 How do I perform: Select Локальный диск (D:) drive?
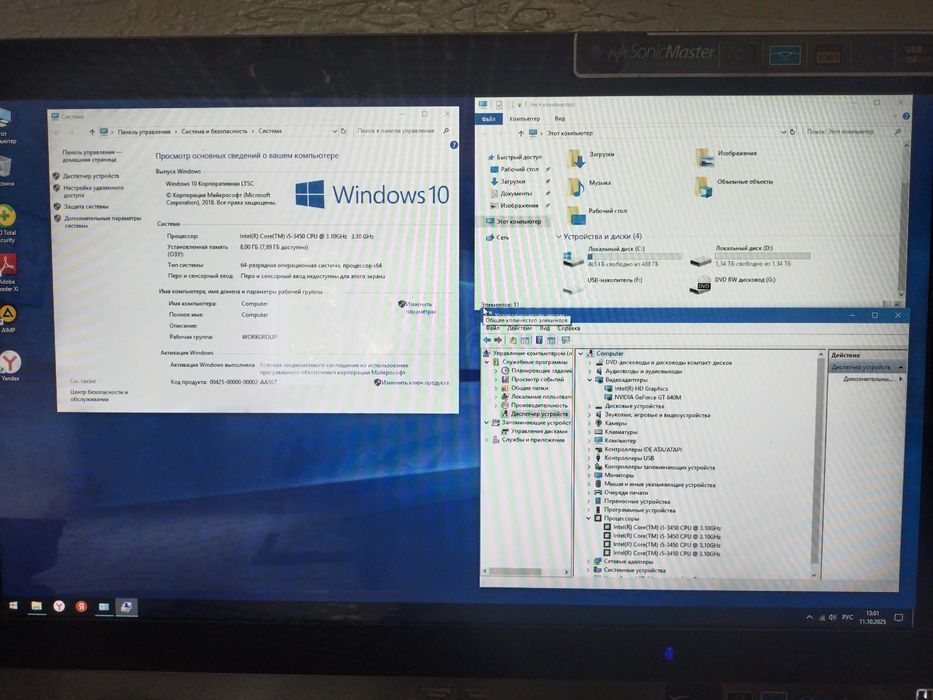(750, 255)
